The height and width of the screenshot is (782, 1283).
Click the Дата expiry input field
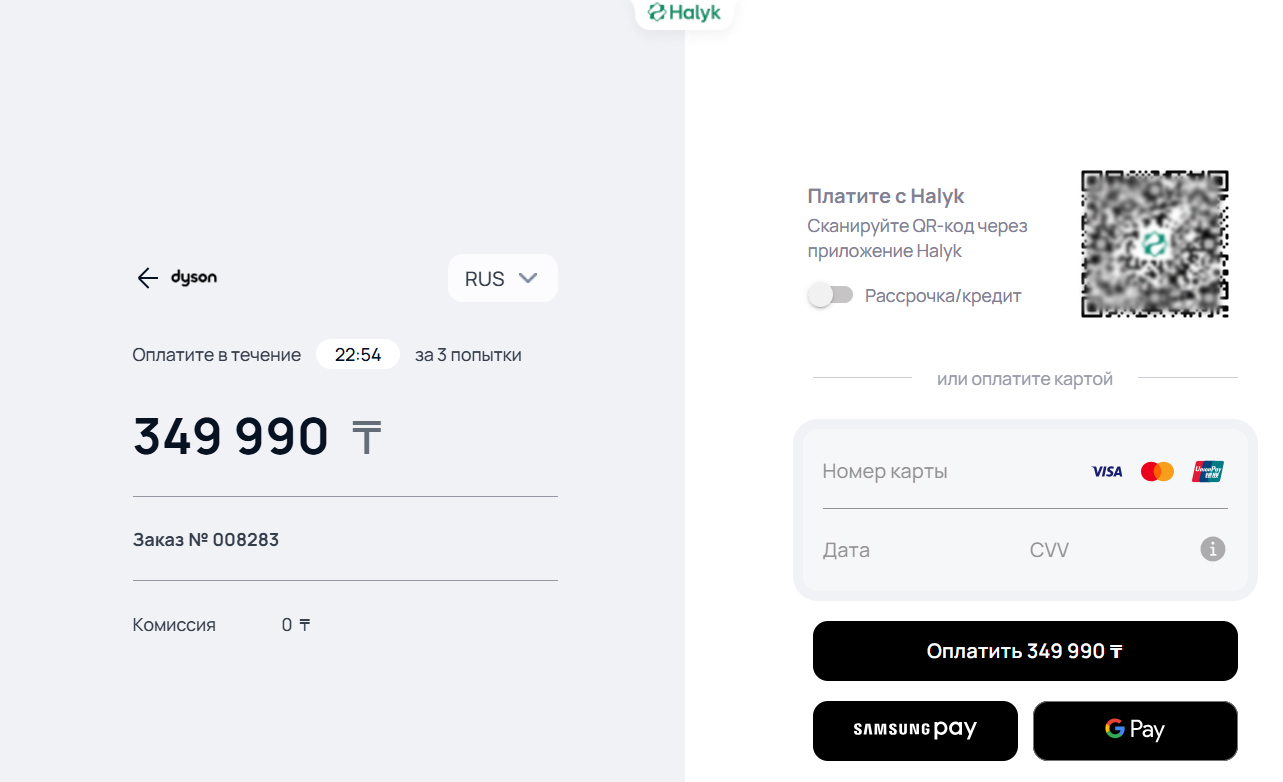pyautogui.click(x=900, y=550)
